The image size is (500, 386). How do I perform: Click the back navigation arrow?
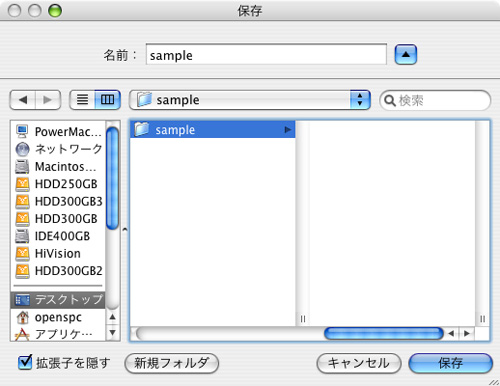tap(23, 100)
